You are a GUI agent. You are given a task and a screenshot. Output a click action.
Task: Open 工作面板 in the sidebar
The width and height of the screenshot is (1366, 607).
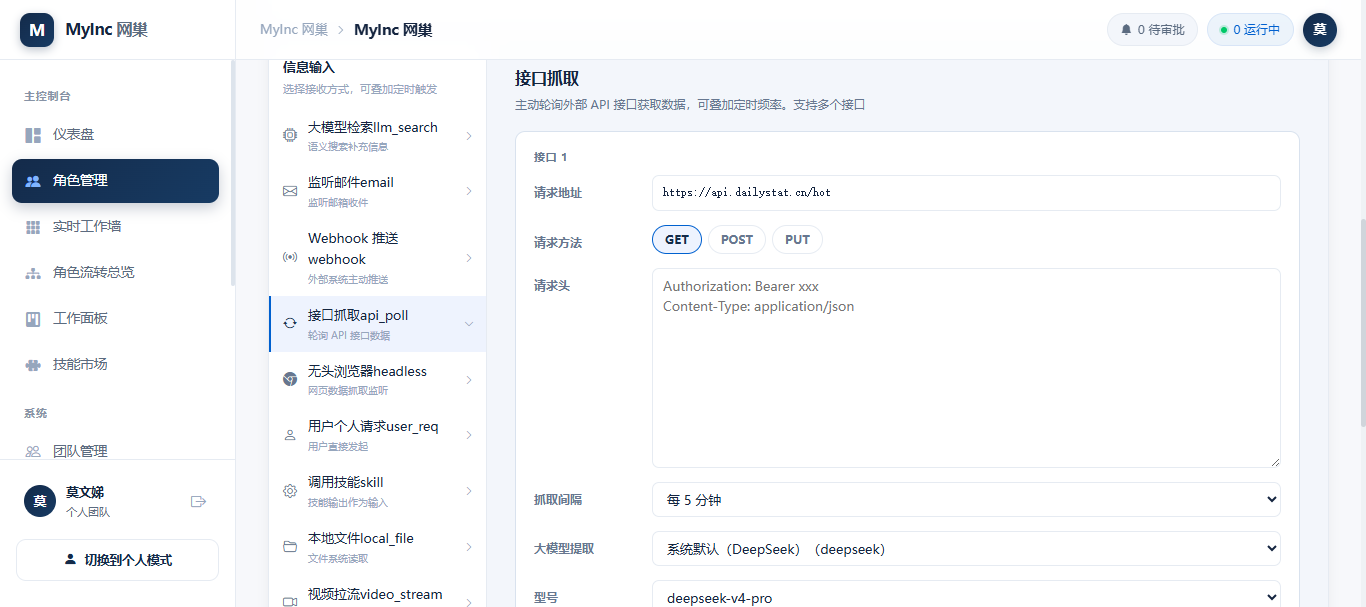click(x=115, y=319)
